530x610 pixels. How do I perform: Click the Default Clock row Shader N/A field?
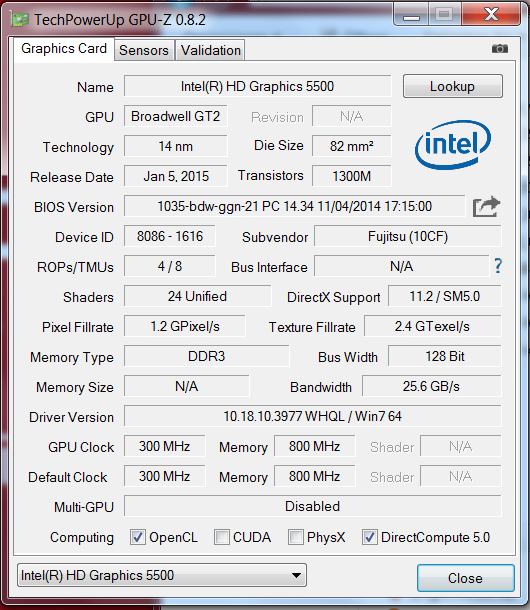point(461,476)
